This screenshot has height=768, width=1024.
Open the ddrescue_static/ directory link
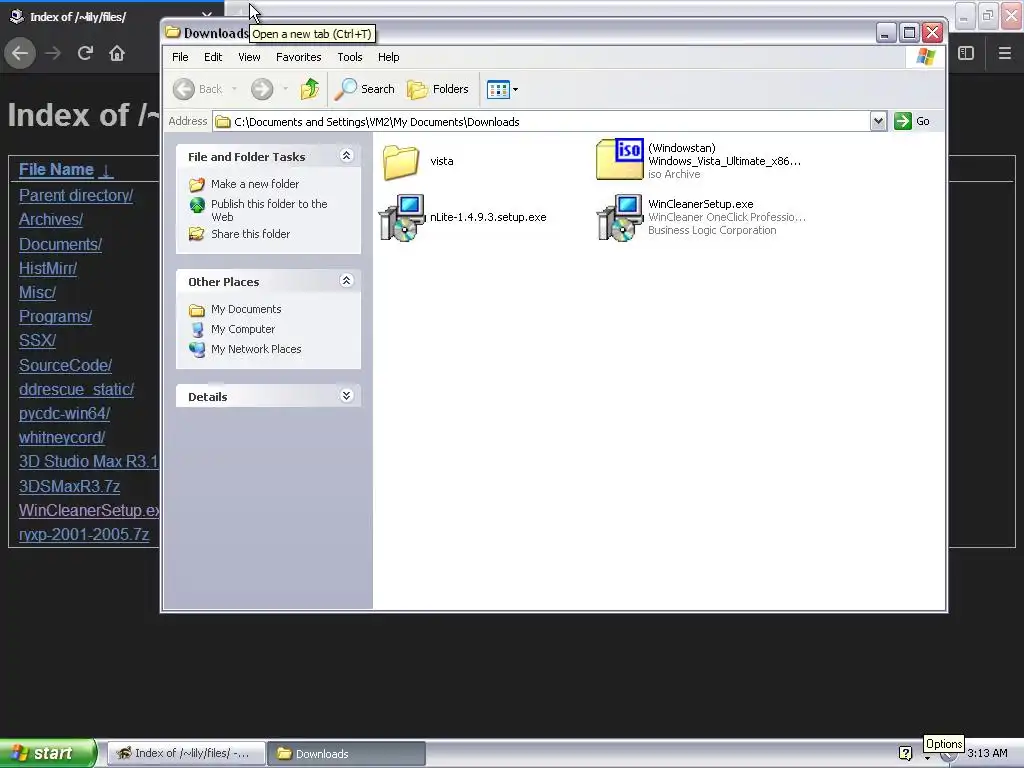[x=76, y=389]
